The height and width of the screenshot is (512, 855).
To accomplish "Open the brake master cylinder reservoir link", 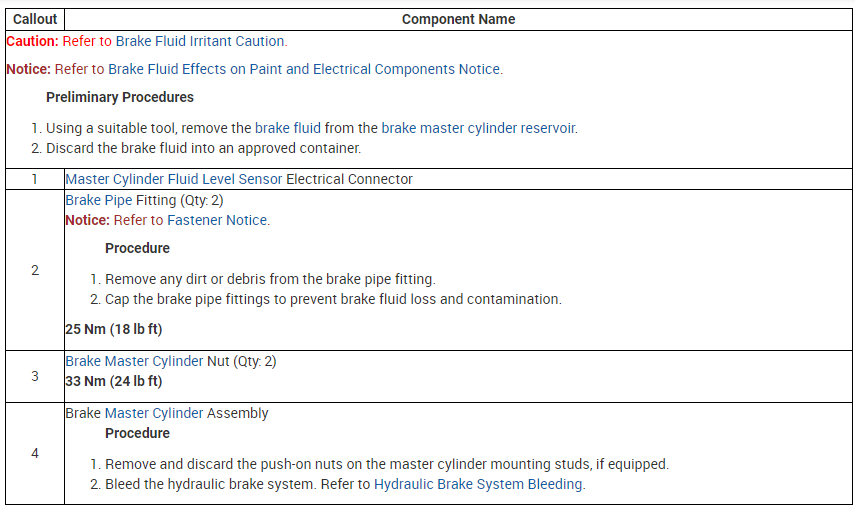I will [479, 128].
